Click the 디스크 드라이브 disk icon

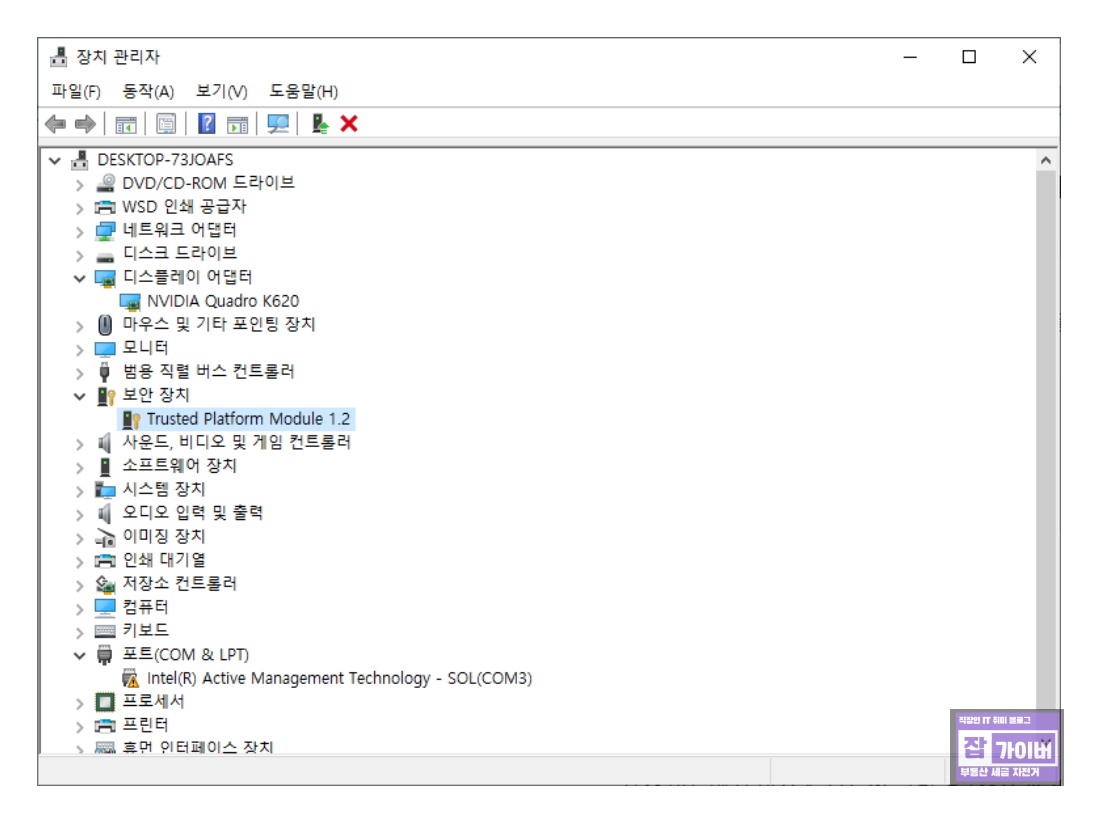[105, 256]
